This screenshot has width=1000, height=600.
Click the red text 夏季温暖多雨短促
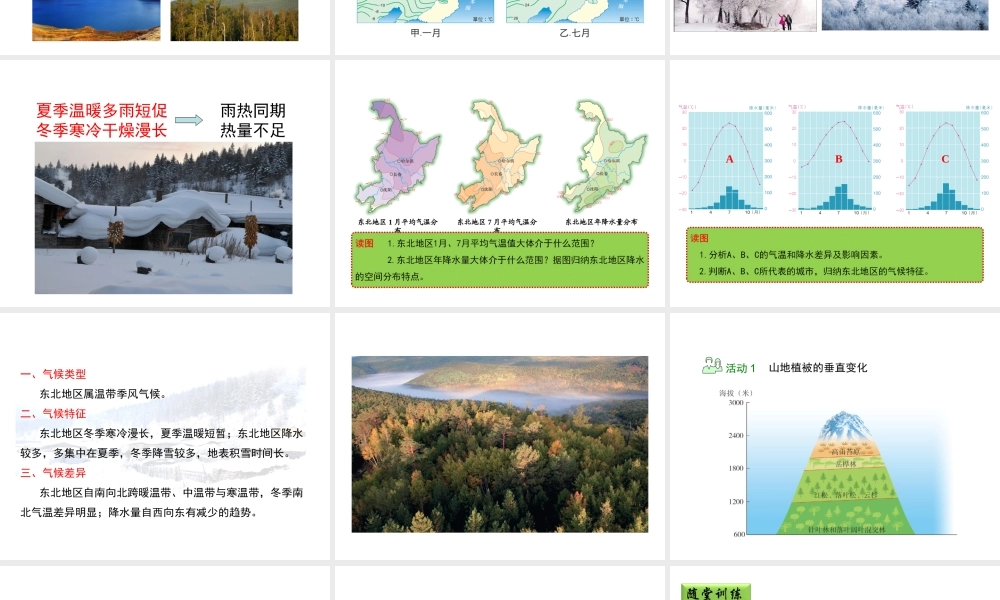pyautogui.click(x=101, y=110)
